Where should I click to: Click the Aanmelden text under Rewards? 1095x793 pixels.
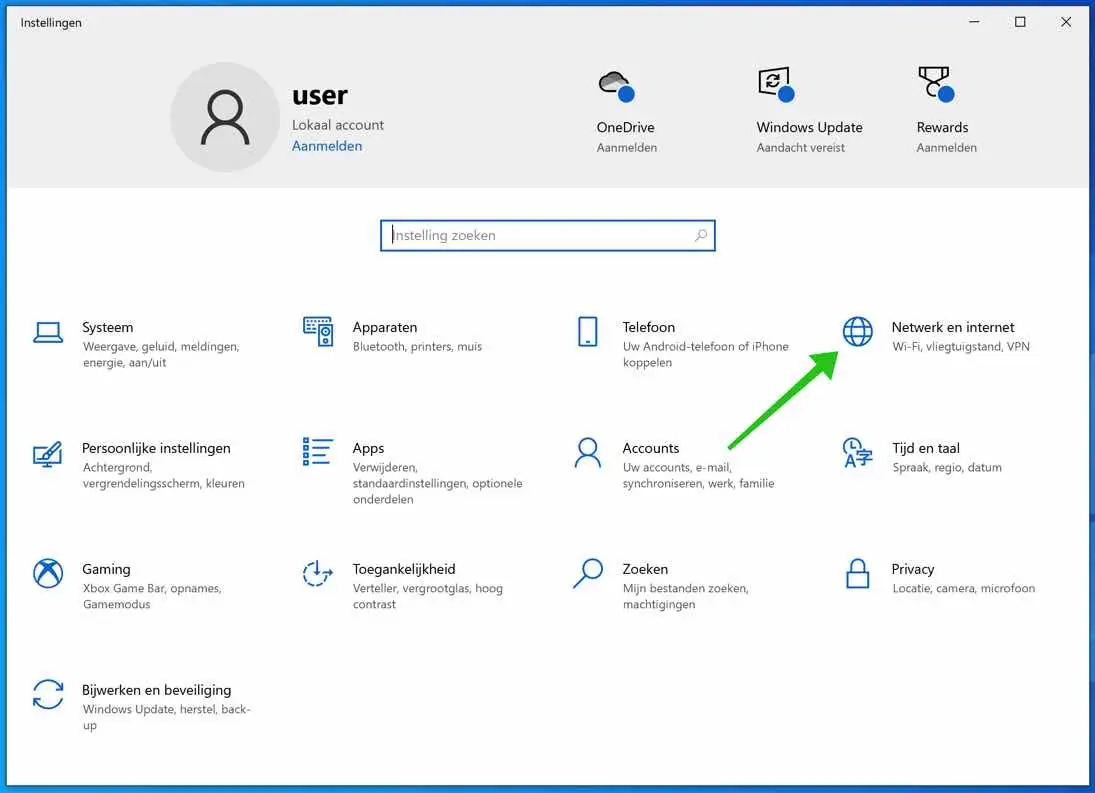pyautogui.click(x=946, y=147)
